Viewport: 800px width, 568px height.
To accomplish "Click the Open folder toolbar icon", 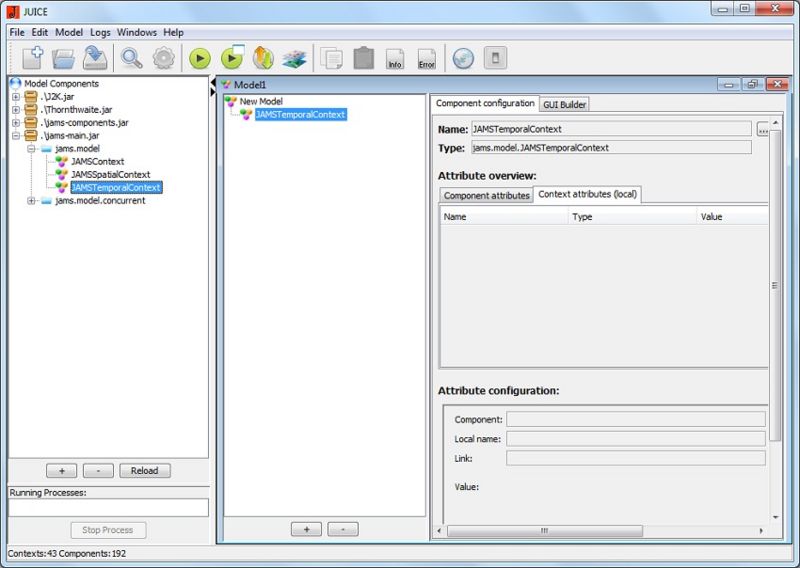I will pos(64,58).
